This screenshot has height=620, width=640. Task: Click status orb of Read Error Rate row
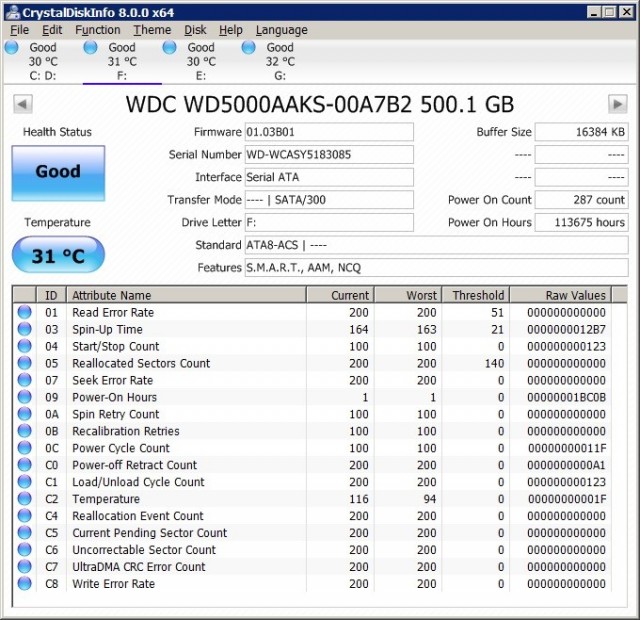coord(24,312)
